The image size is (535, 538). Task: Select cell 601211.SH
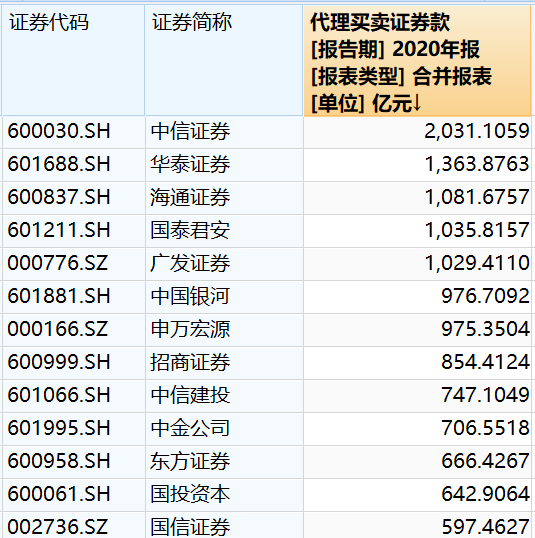73,231
